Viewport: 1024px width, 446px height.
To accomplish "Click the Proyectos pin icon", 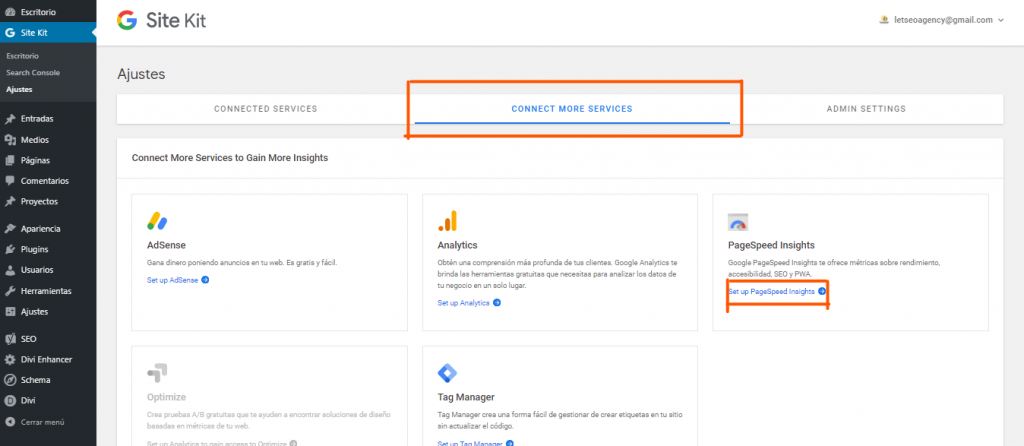I will point(10,201).
